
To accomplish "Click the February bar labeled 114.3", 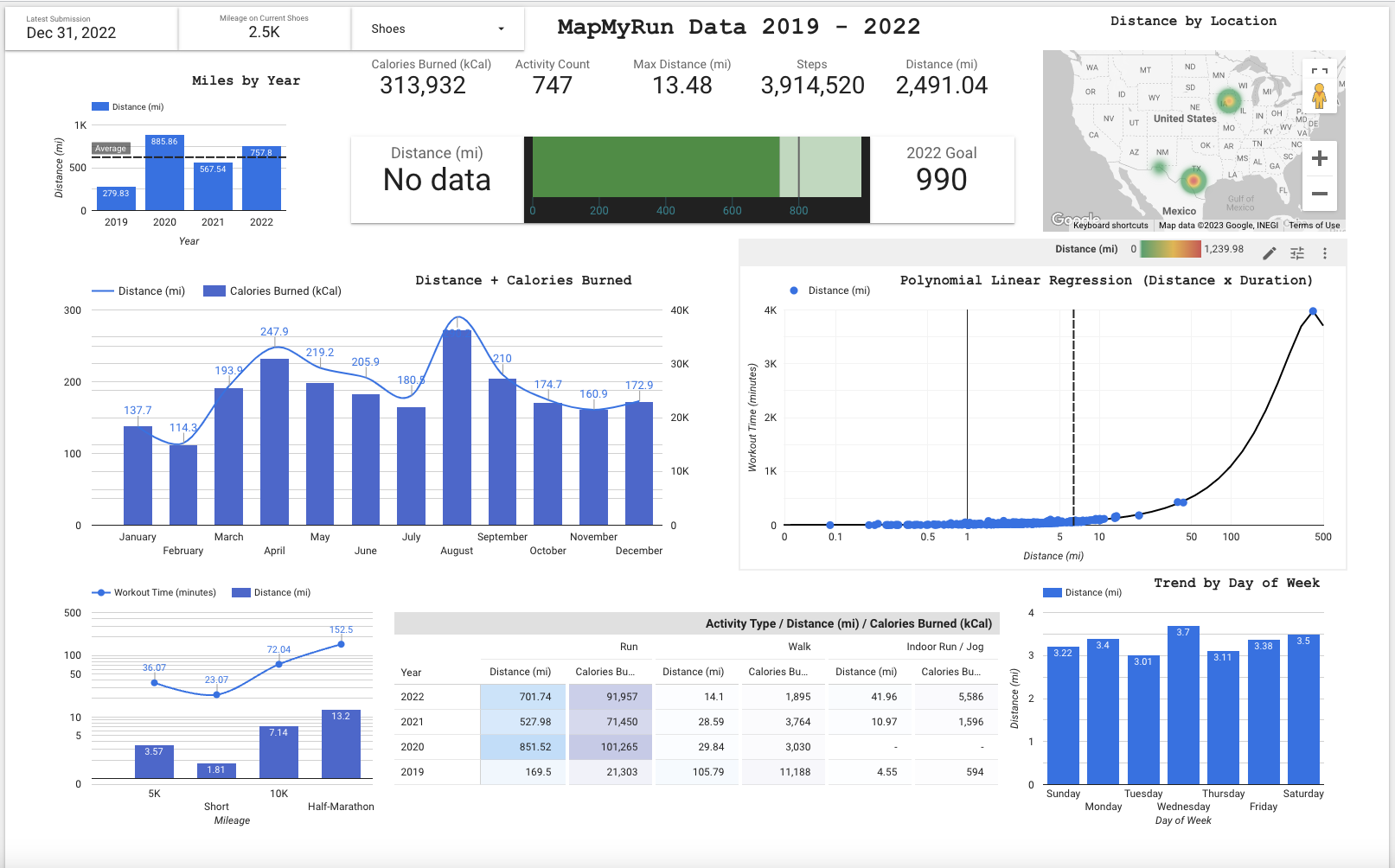I will [183, 485].
